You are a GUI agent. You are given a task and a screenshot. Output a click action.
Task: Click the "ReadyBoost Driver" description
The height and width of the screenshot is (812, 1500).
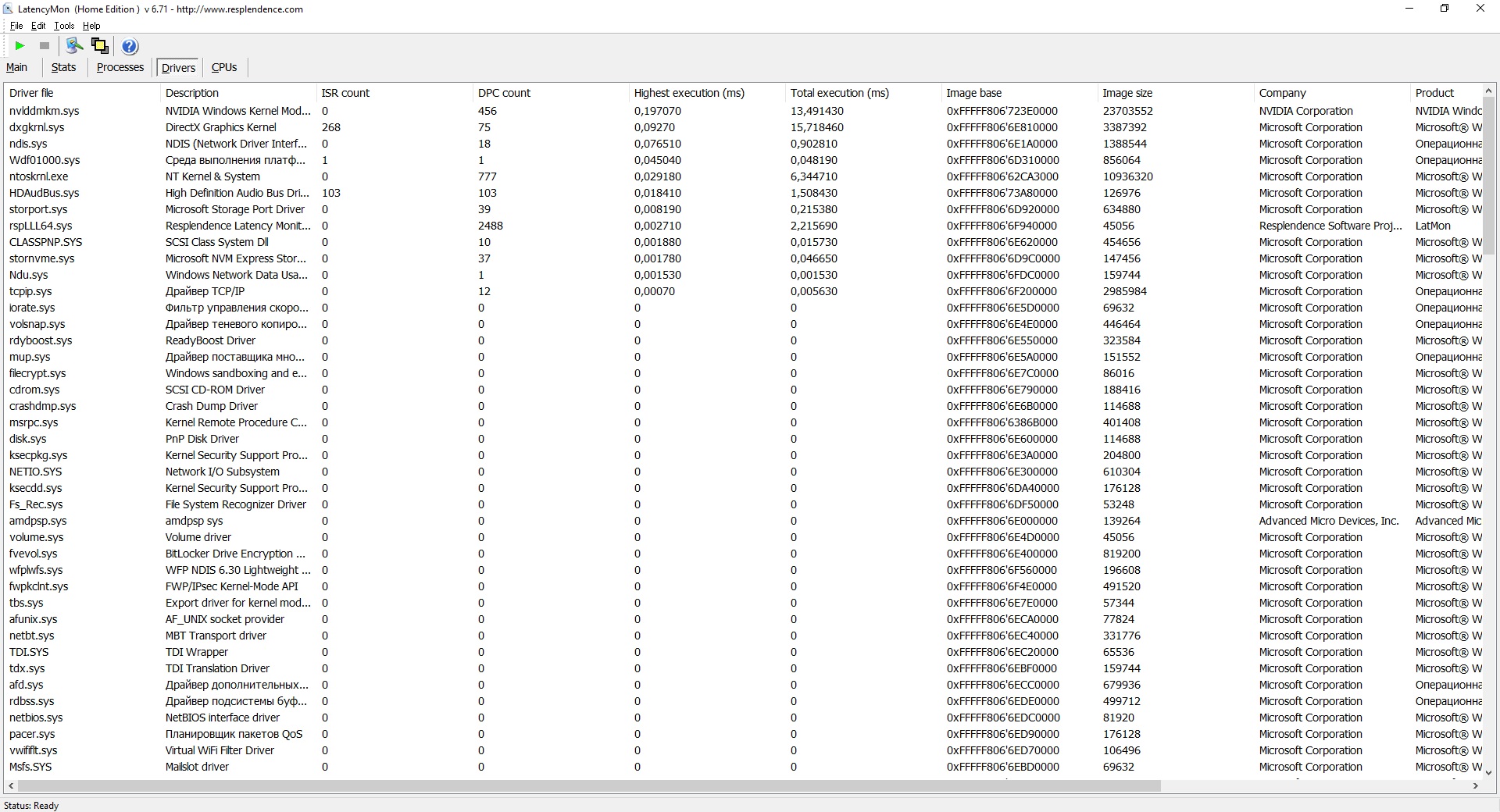coord(210,340)
